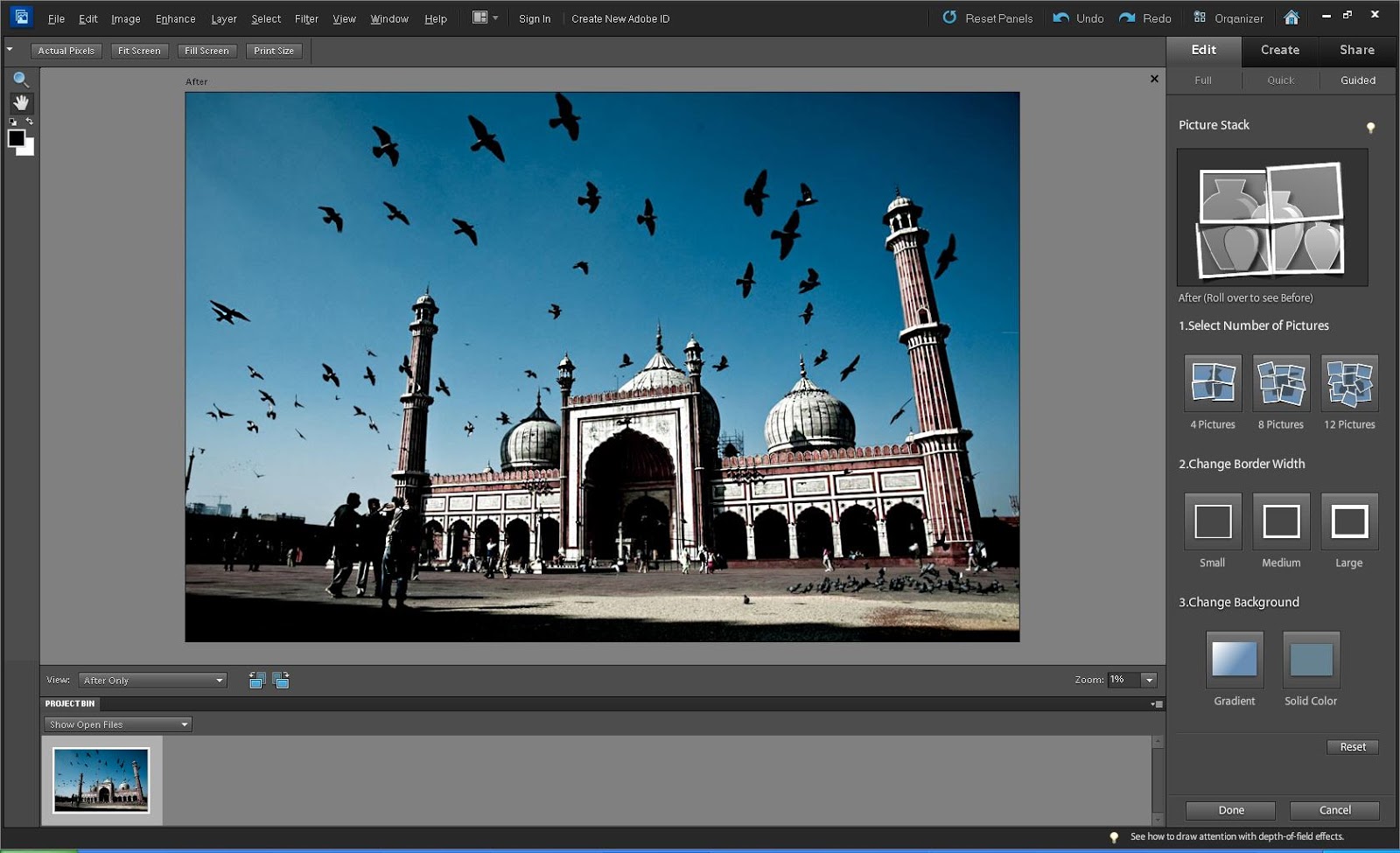Viewport: 1400px width, 853px height.
Task: Rotate the image left
Action: [256, 681]
